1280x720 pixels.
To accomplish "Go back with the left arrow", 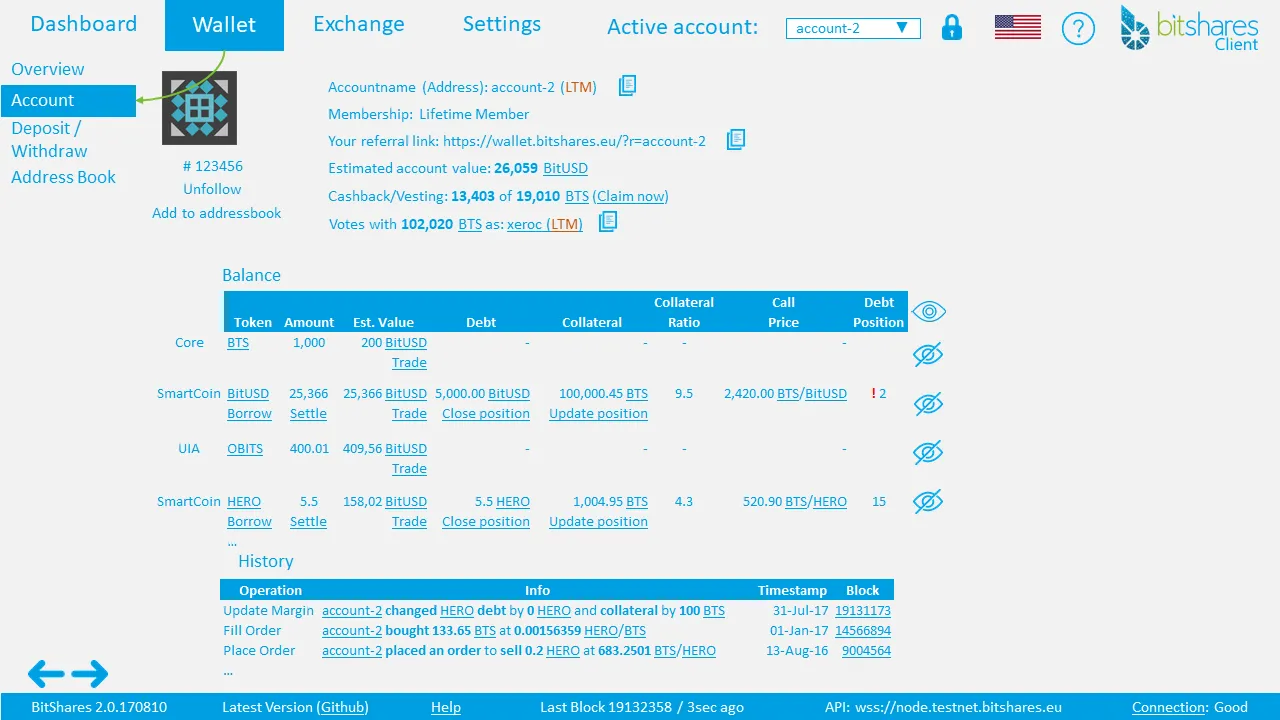I will coord(46,674).
